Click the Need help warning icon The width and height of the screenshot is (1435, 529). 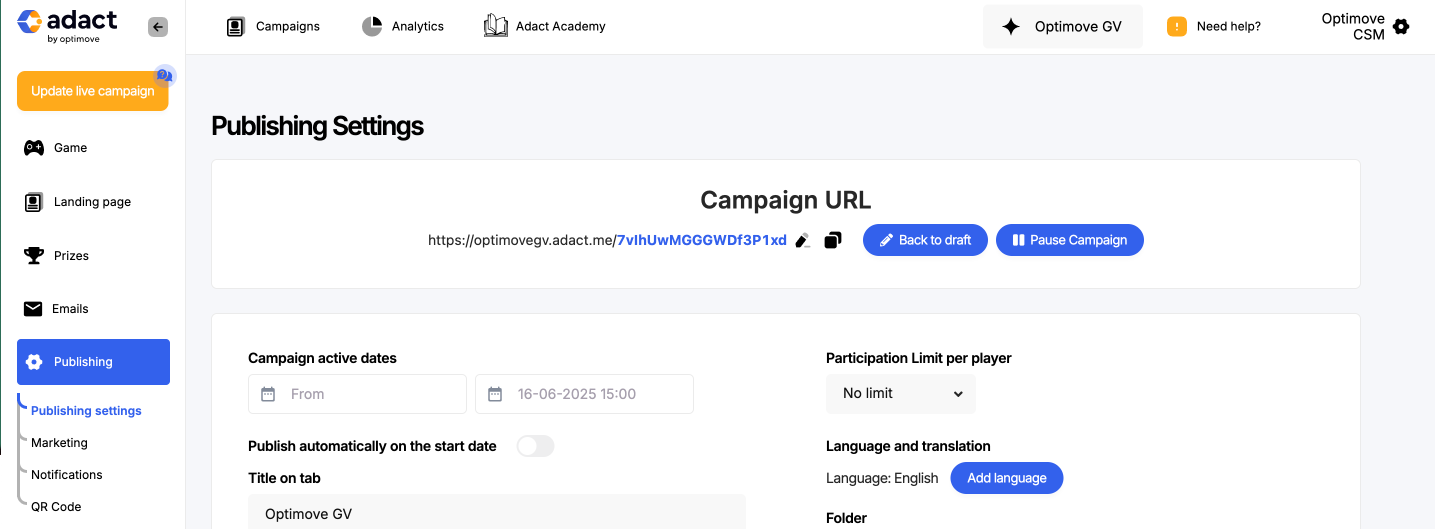point(1177,27)
